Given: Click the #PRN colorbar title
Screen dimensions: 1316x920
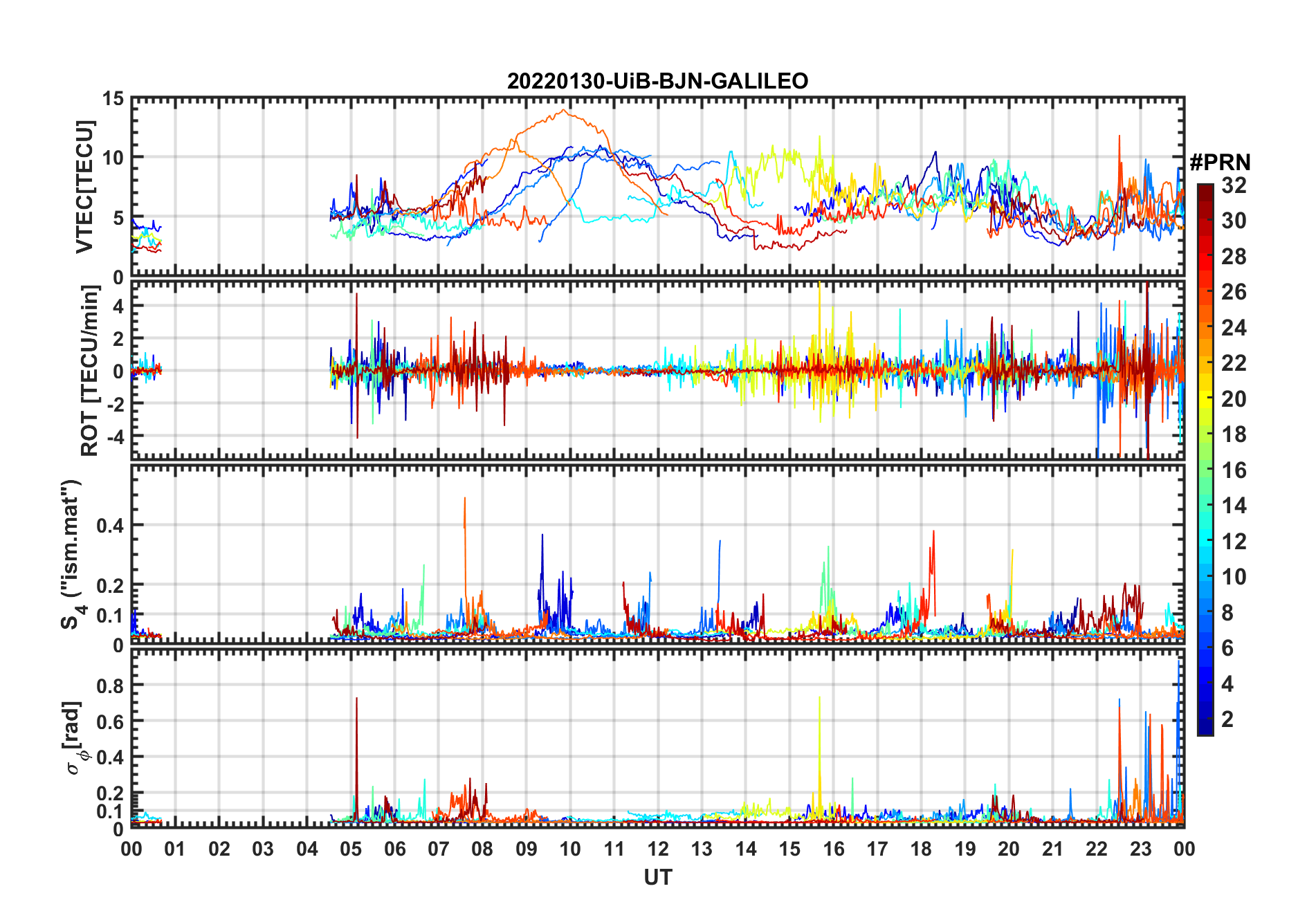Looking at the screenshot, I should point(1220,163).
